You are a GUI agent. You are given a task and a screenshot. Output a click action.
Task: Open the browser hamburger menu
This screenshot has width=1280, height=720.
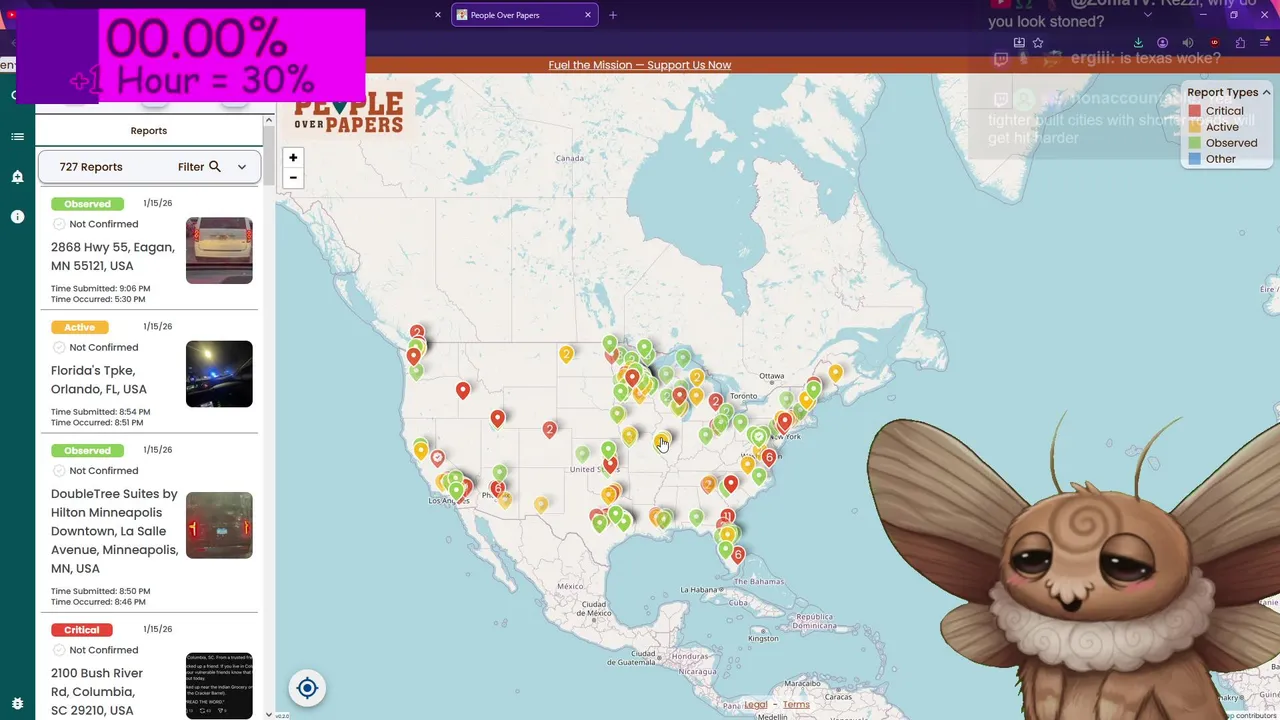click(1265, 43)
